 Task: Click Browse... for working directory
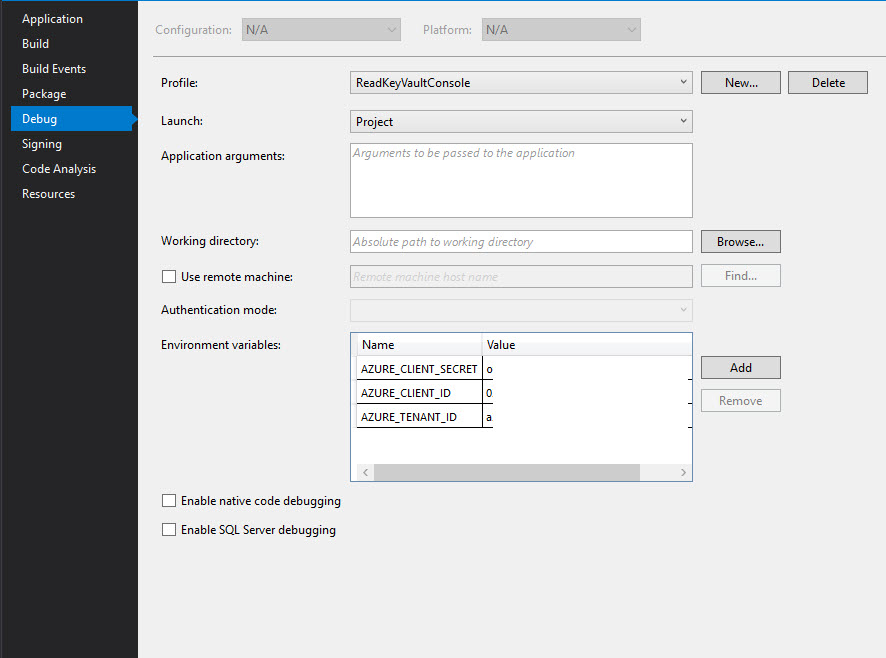click(x=740, y=242)
